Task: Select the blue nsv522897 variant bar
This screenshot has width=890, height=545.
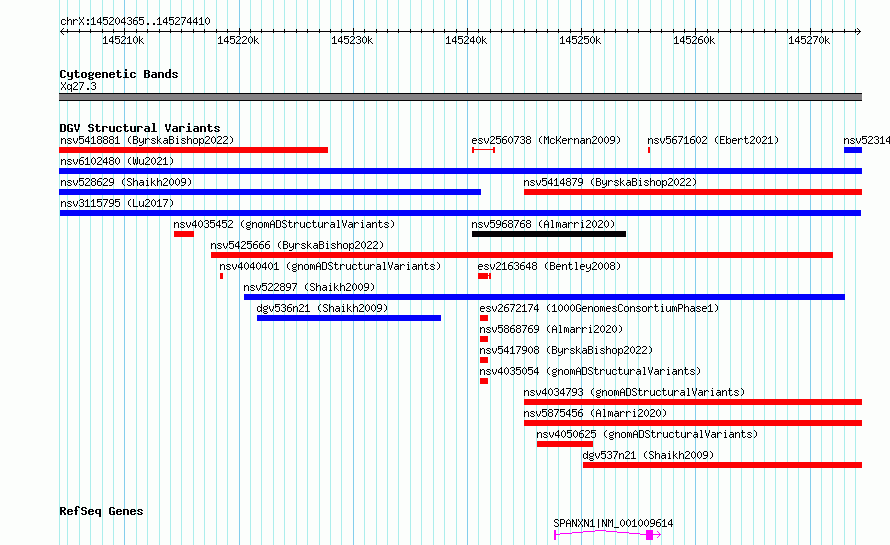Action: tap(544, 297)
